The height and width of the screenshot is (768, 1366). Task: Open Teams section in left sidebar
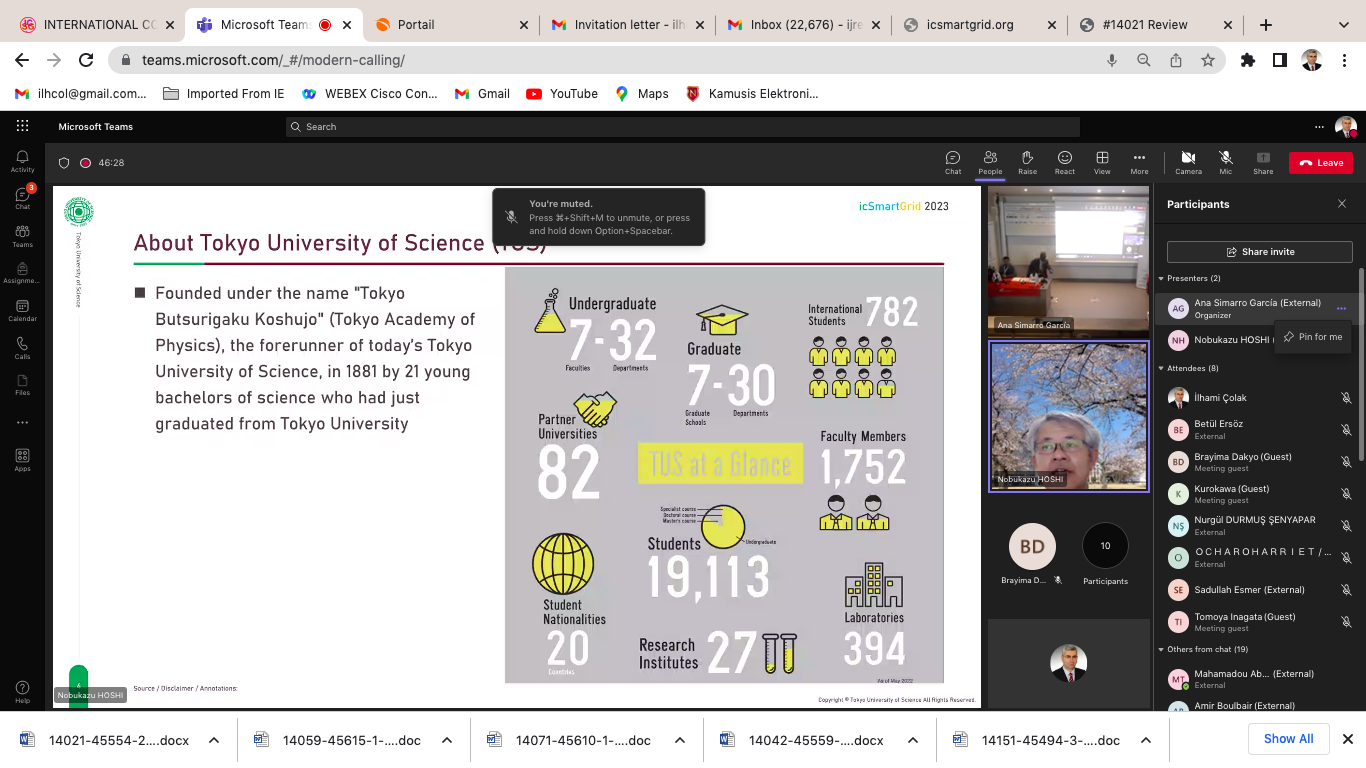coord(22,236)
